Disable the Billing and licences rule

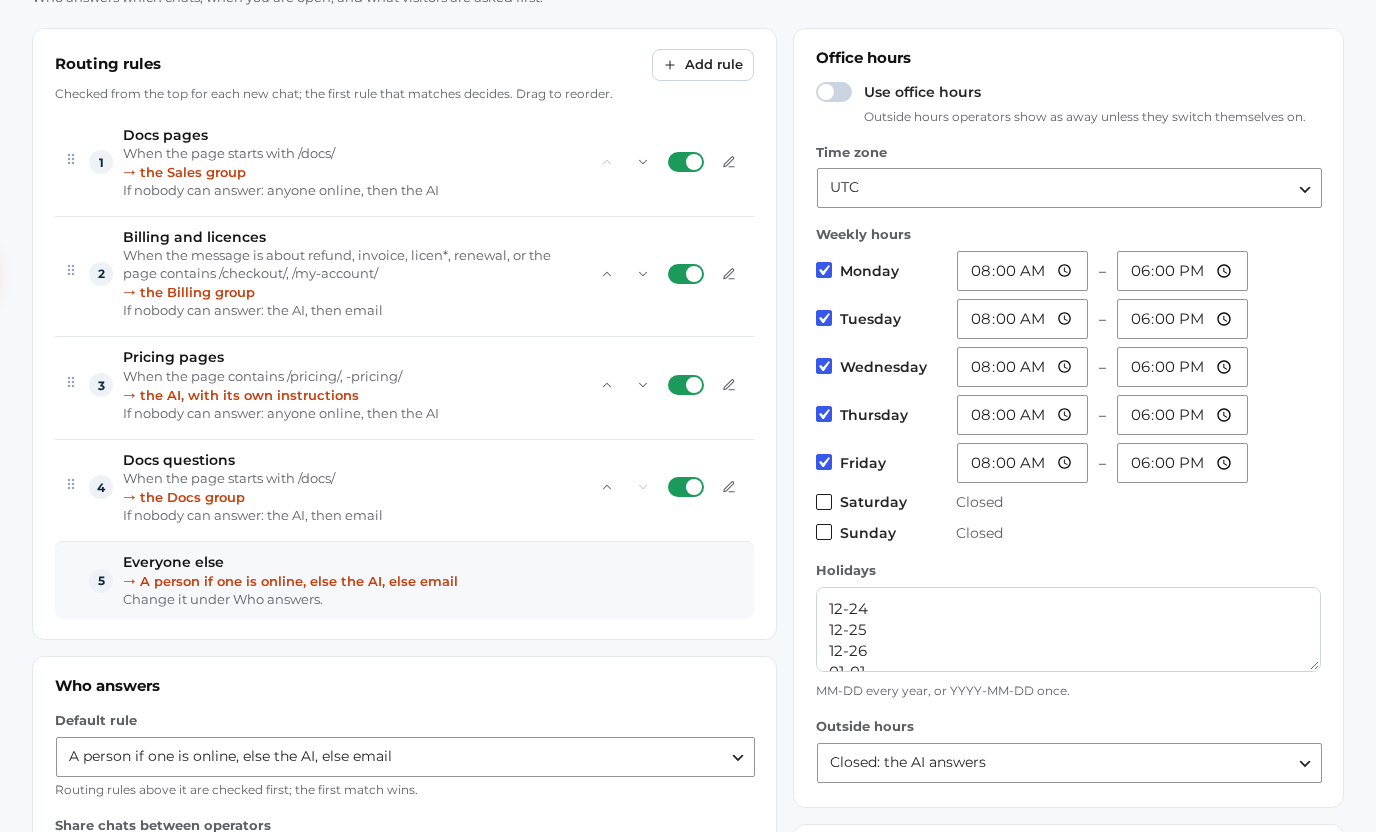[x=686, y=274]
